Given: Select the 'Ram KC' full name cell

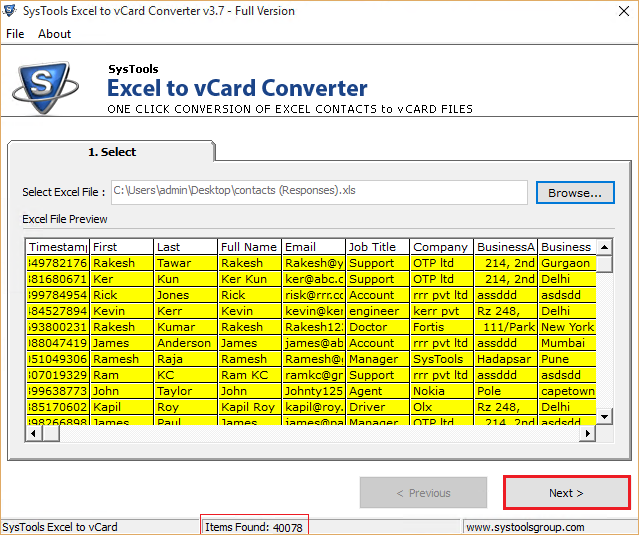Looking at the screenshot, I should 249,375.
